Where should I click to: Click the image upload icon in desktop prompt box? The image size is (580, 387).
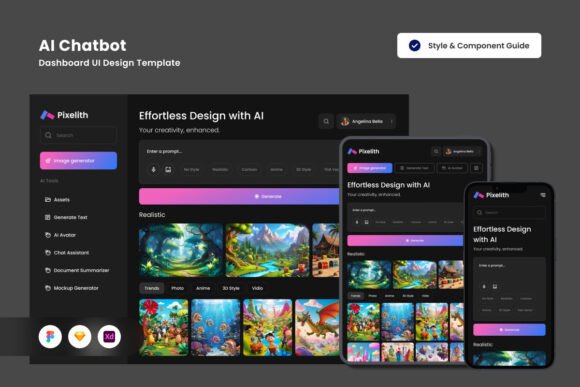(x=168, y=169)
